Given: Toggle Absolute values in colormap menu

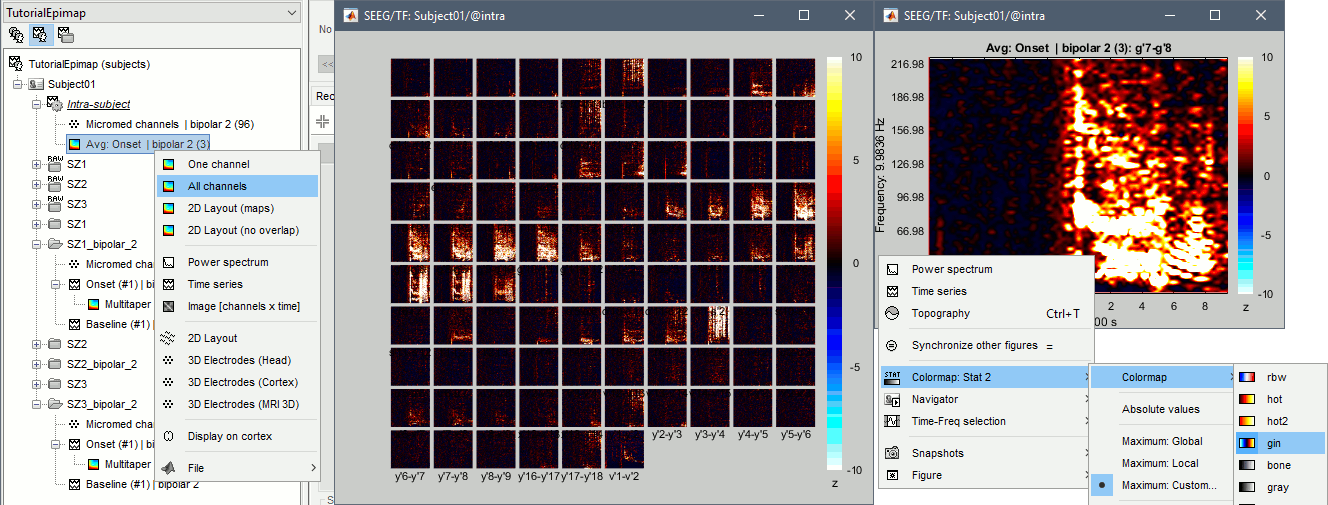Looking at the screenshot, I should point(1160,409).
